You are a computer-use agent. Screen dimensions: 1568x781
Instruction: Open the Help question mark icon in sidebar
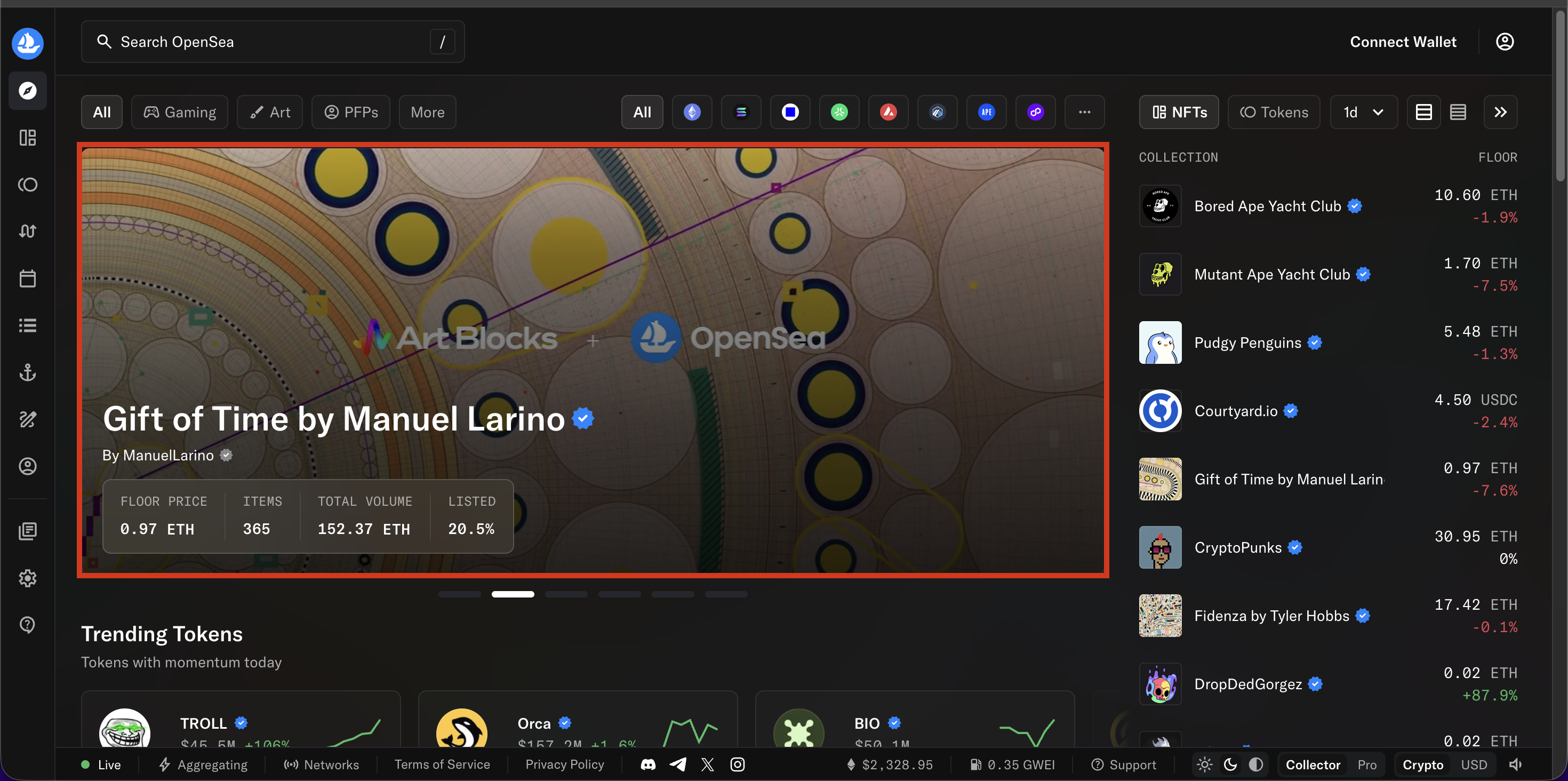pos(27,625)
